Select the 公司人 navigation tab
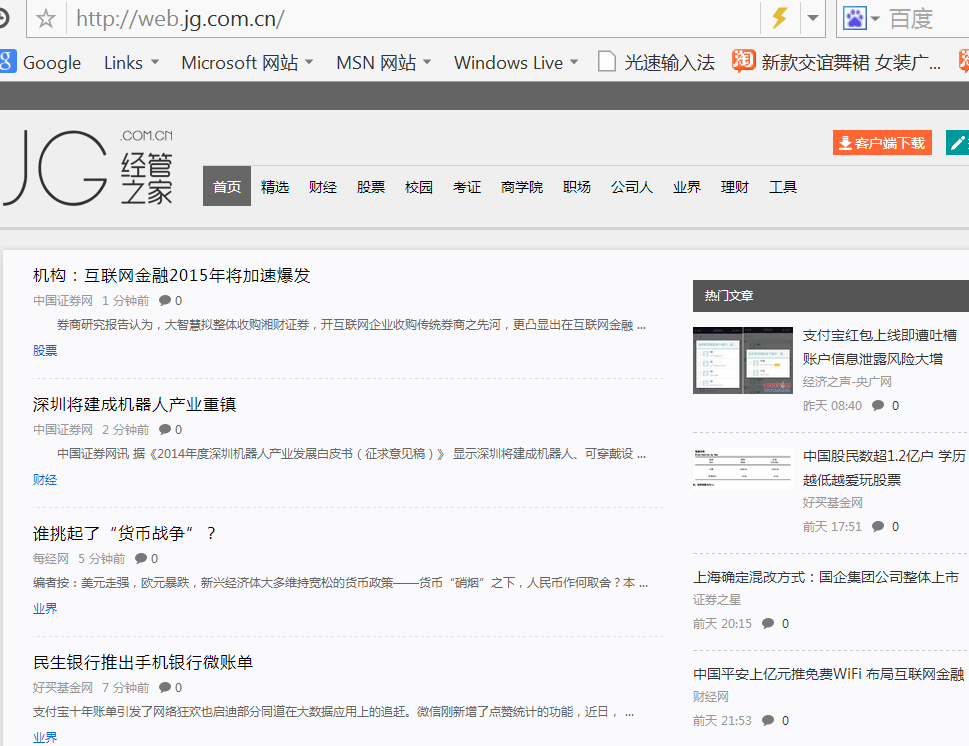 pos(632,187)
